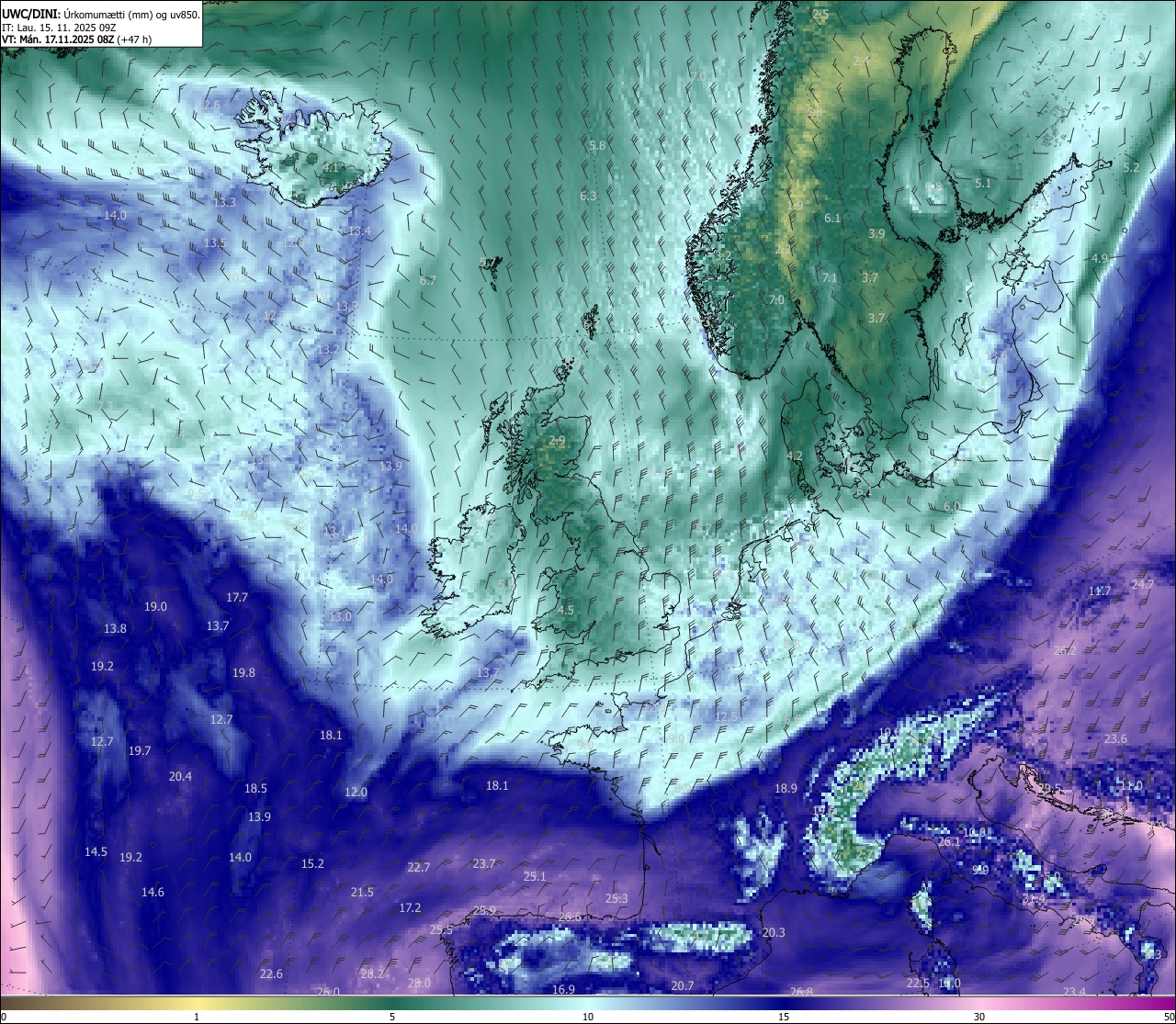Click the 20.7 value label
The width and height of the screenshot is (1176, 1024).
click(x=682, y=986)
